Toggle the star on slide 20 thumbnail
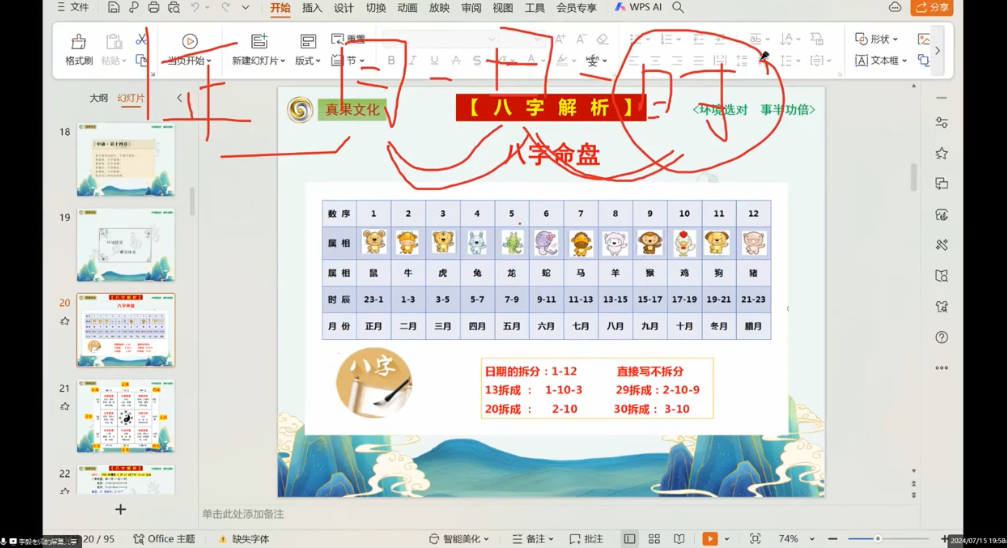The image size is (1007, 548). (65, 321)
